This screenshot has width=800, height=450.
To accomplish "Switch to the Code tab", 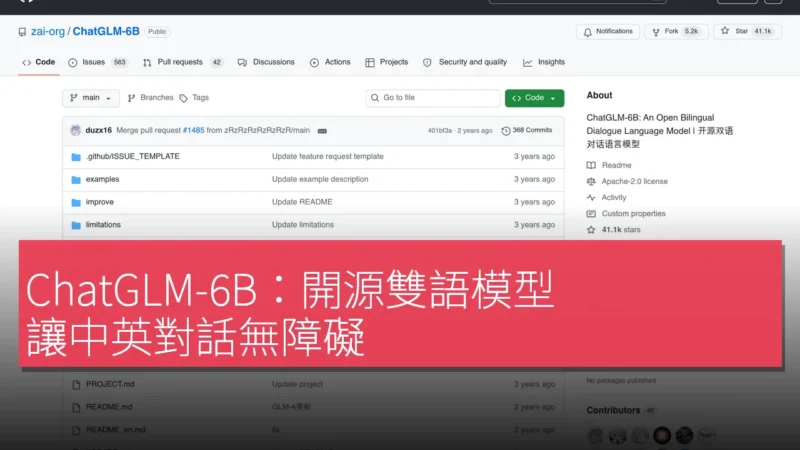I will [x=39, y=62].
